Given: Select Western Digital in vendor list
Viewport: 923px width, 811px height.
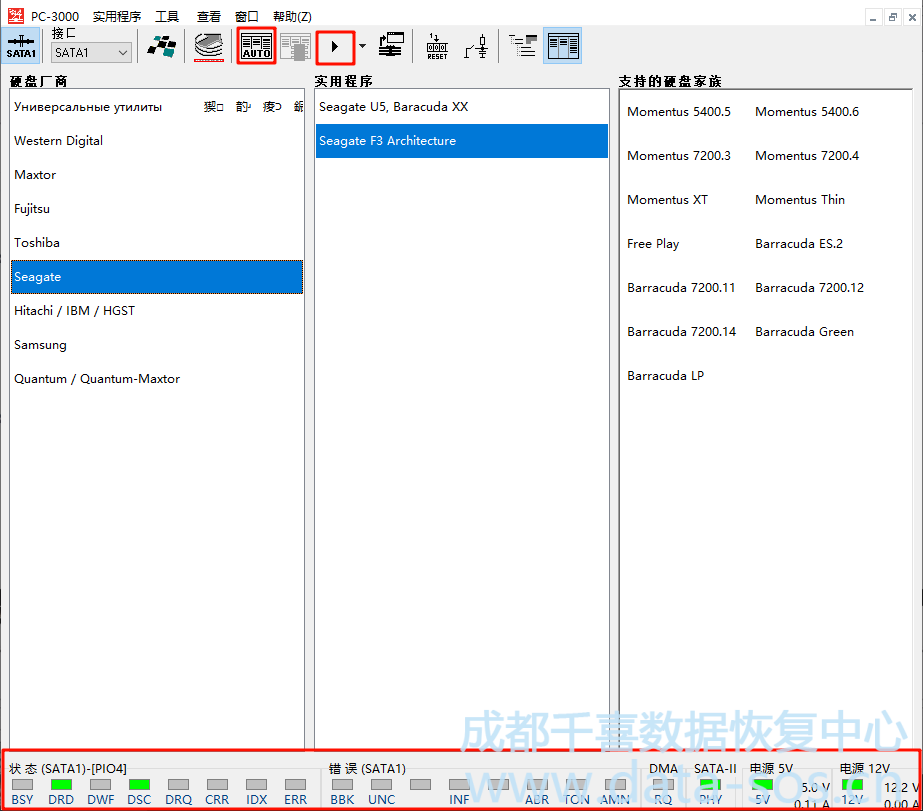Looking at the screenshot, I should point(59,141).
